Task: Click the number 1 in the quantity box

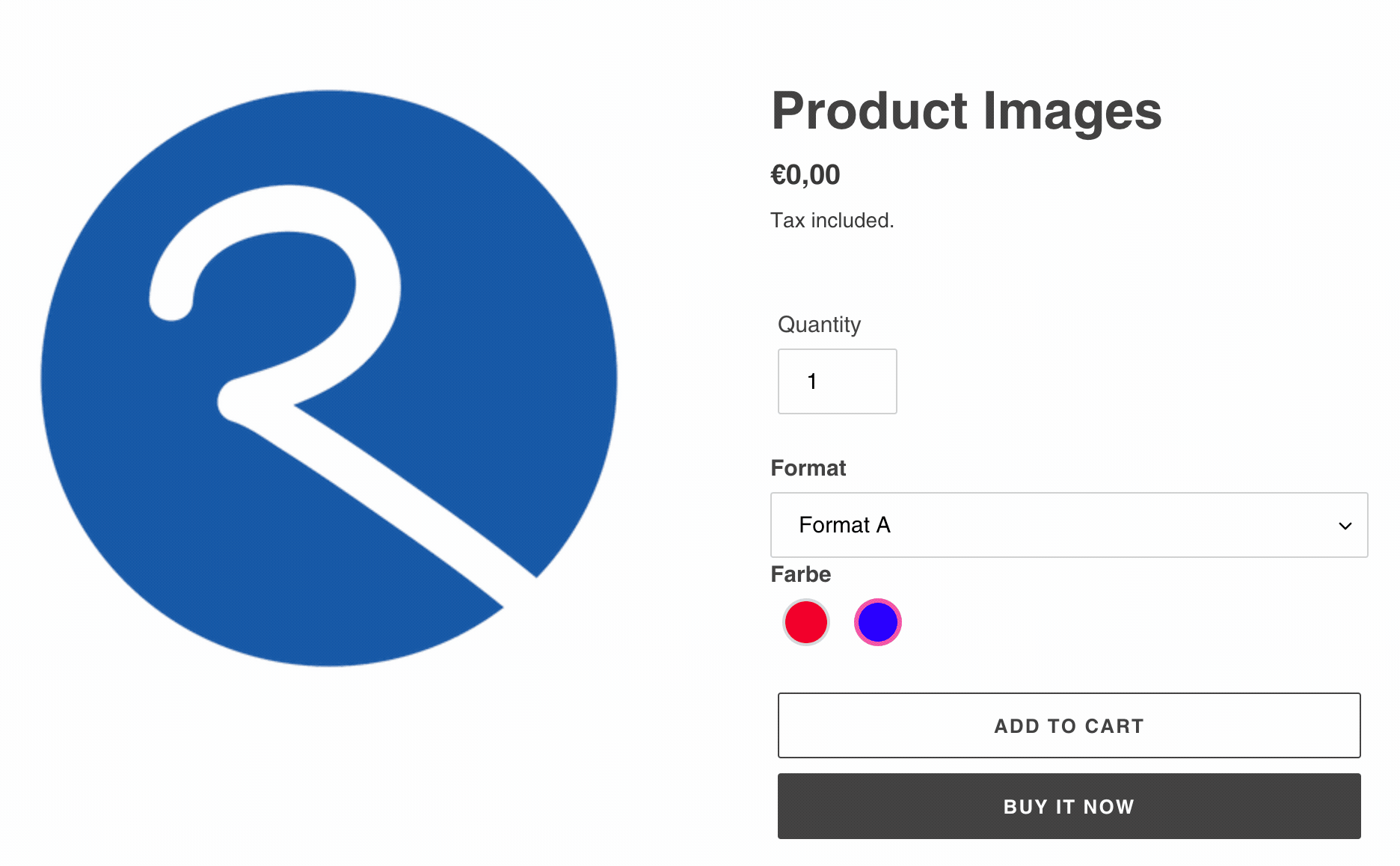Action: (x=812, y=381)
